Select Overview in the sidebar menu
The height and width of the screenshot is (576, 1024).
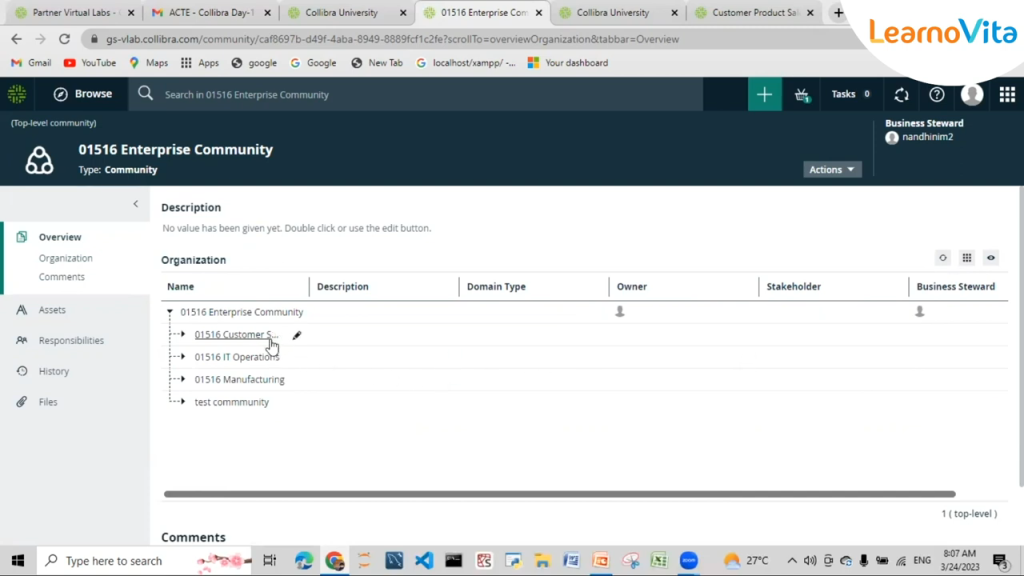(x=62, y=237)
